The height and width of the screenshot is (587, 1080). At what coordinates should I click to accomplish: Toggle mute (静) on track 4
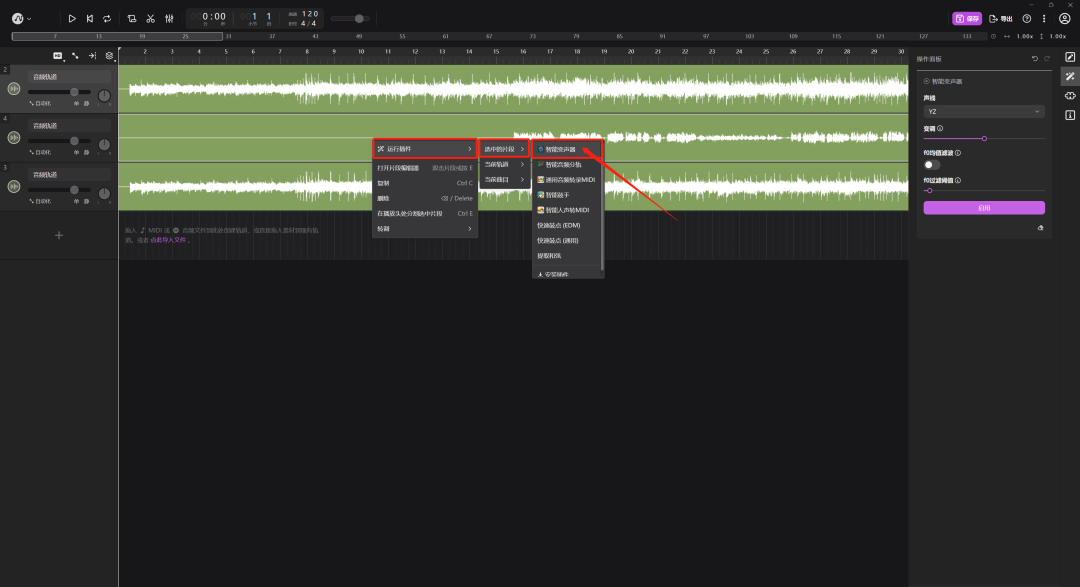pyautogui.click(x=86, y=152)
